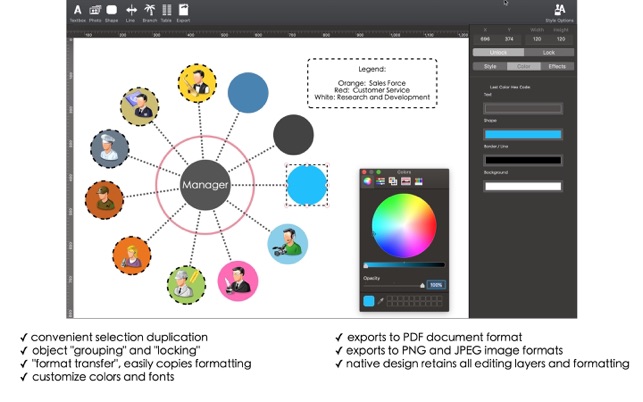Viewport: 643px width, 402px height.
Task: Close the Colors window
Action: tap(364, 172)
